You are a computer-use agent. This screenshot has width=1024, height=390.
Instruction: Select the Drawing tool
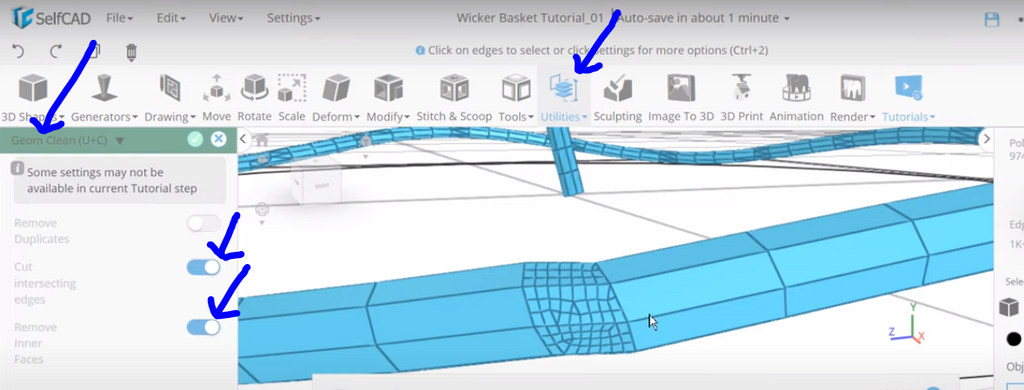point(170,98)
